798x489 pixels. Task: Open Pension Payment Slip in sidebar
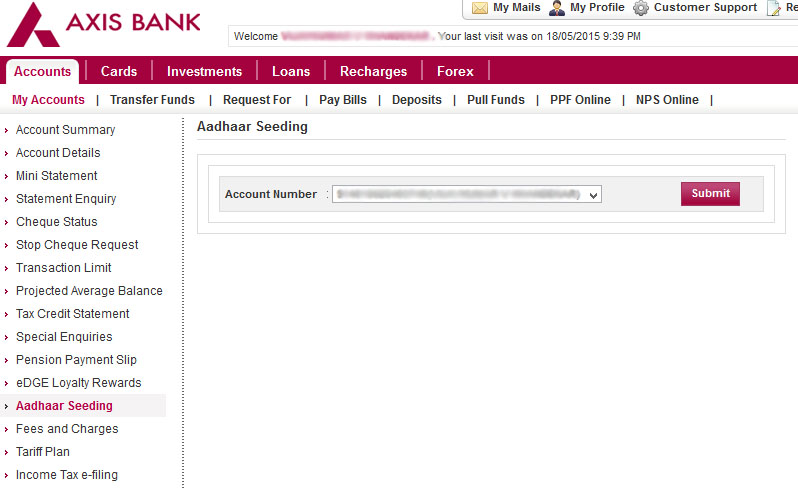tap(76, 360)
